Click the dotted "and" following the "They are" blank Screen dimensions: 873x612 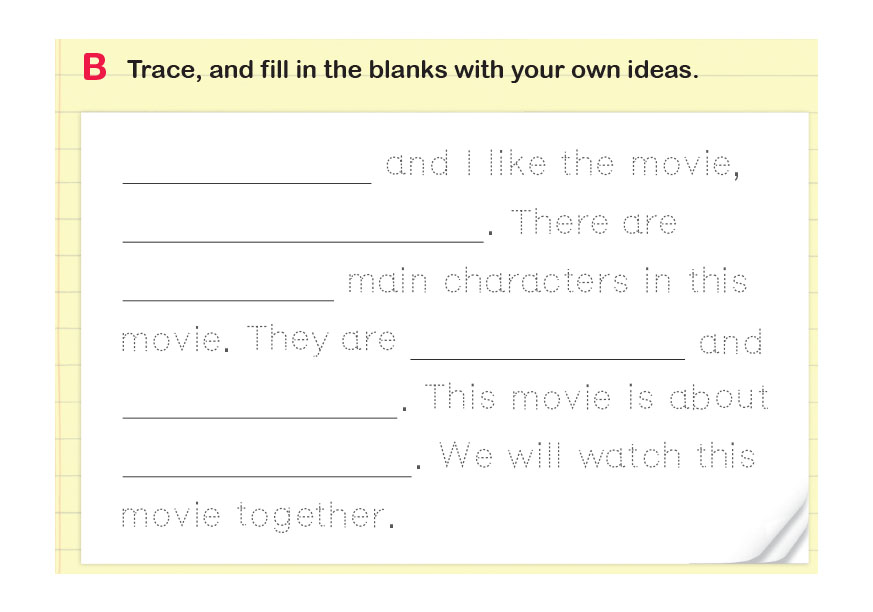[x=730, y=342]
